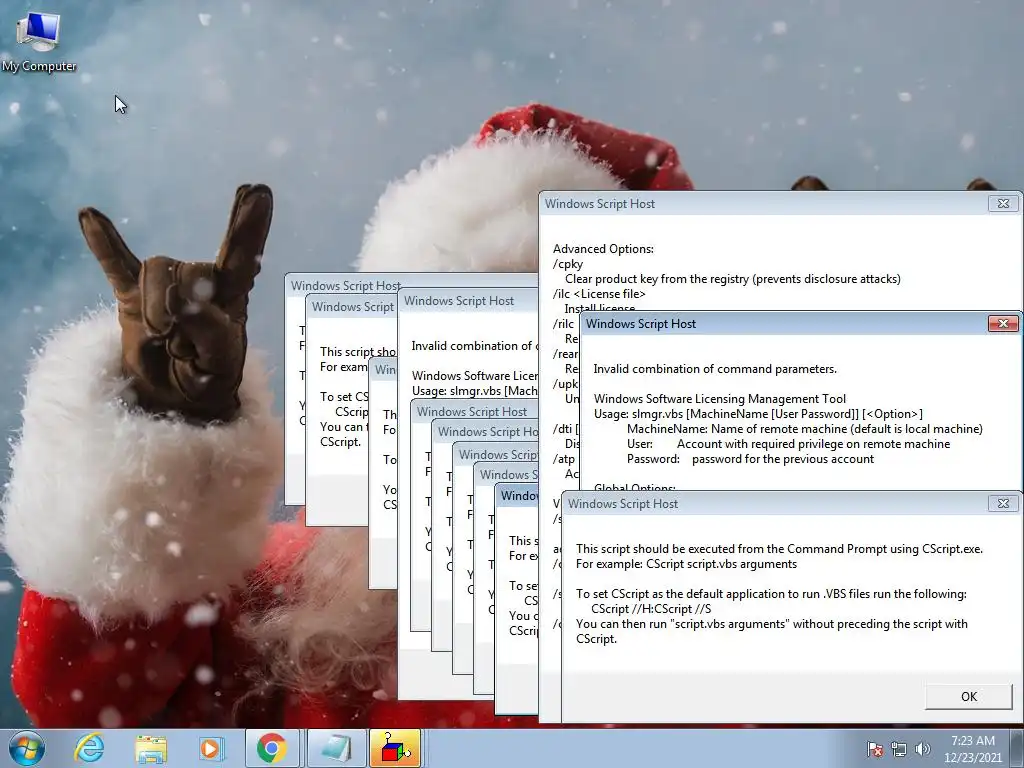This screenshot has width=1024, height=768.
Task: Open Windows Media Player from taskbar
Action: 210,748
